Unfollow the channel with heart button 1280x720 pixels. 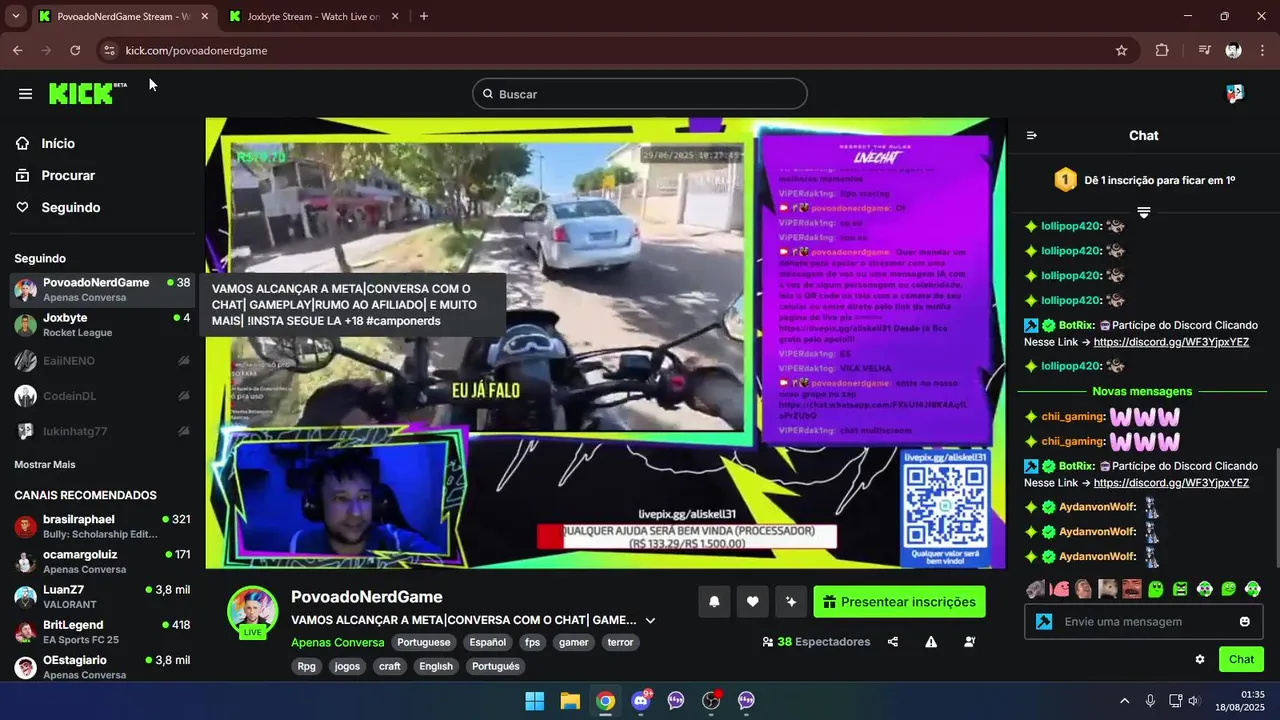pos(752,602)
